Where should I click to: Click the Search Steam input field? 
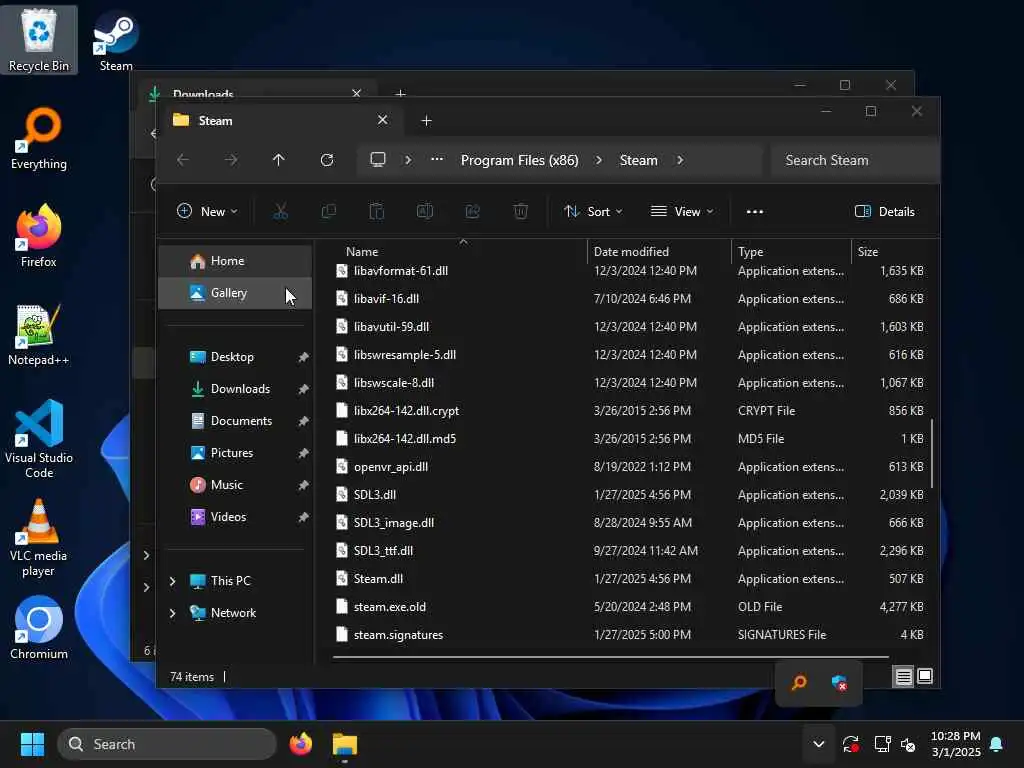(x=854, y=160)
